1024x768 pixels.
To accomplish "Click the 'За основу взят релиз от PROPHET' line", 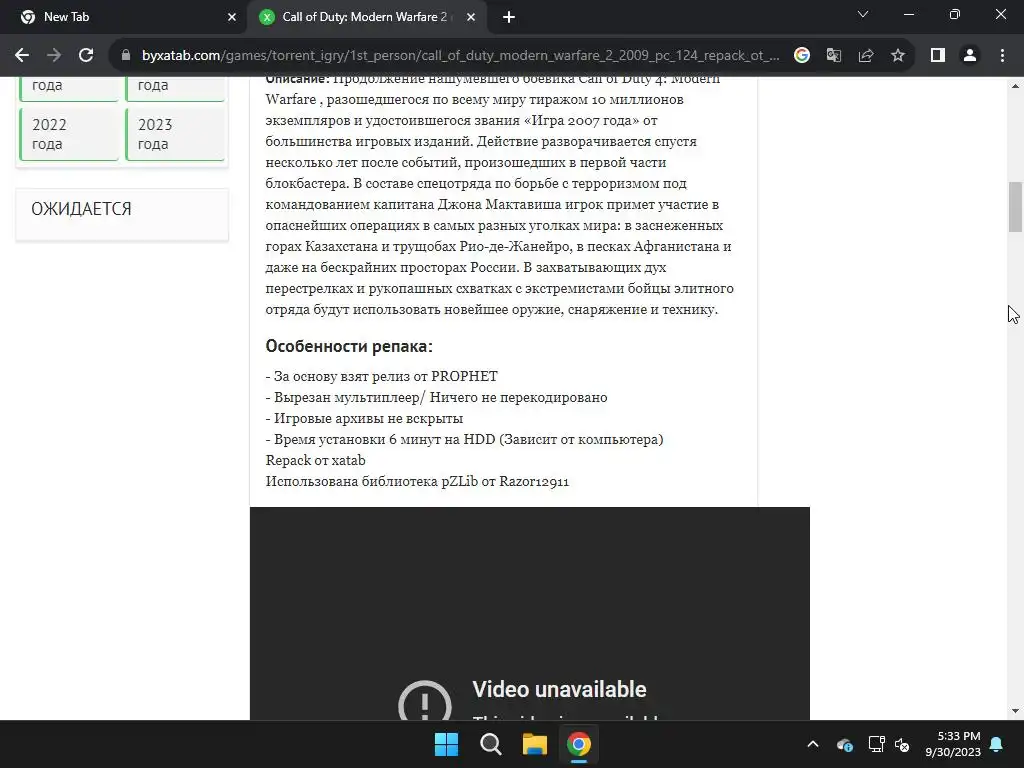I will (x=381, y=376).
